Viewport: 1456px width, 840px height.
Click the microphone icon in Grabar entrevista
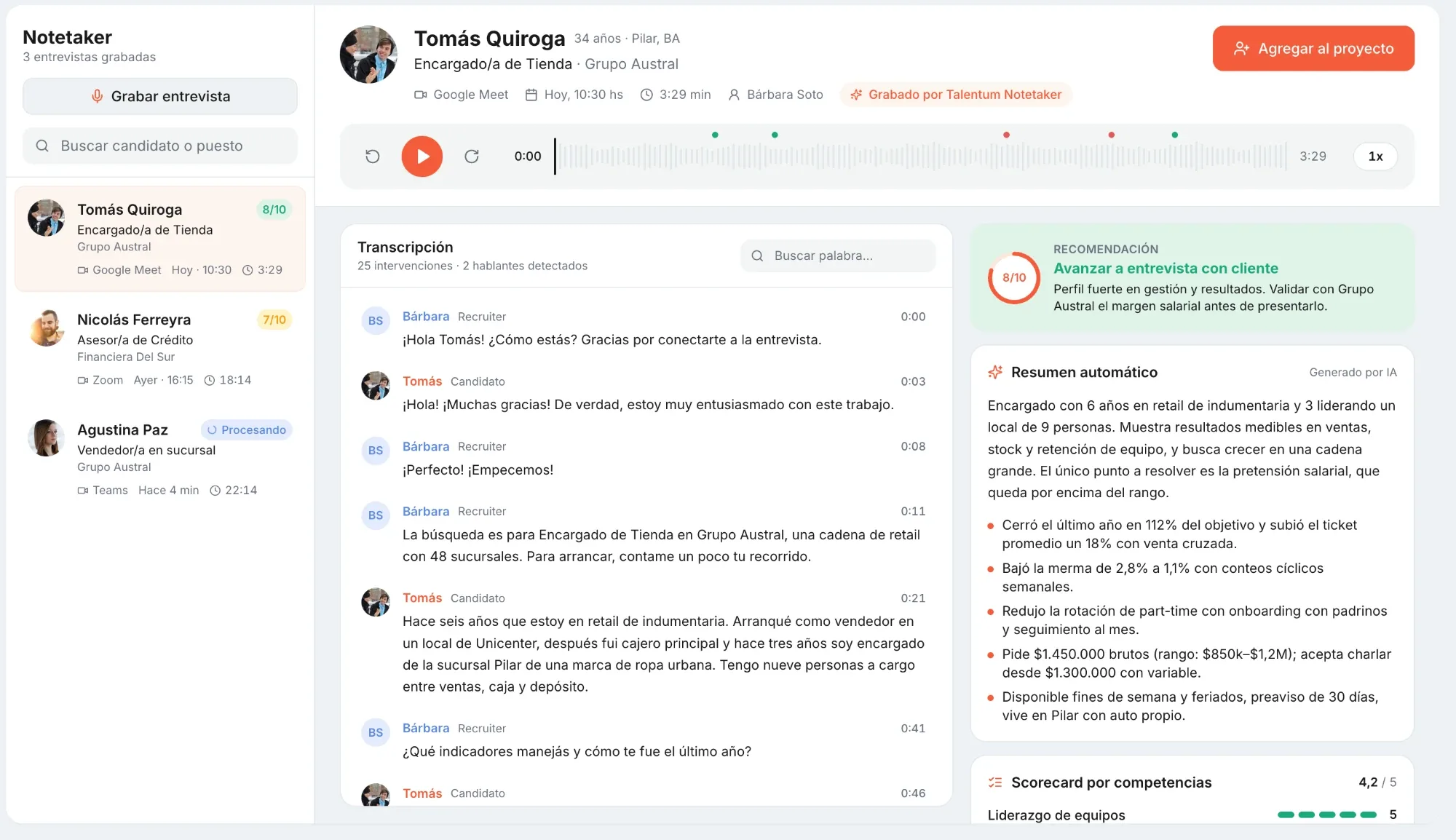pos(97,96)
